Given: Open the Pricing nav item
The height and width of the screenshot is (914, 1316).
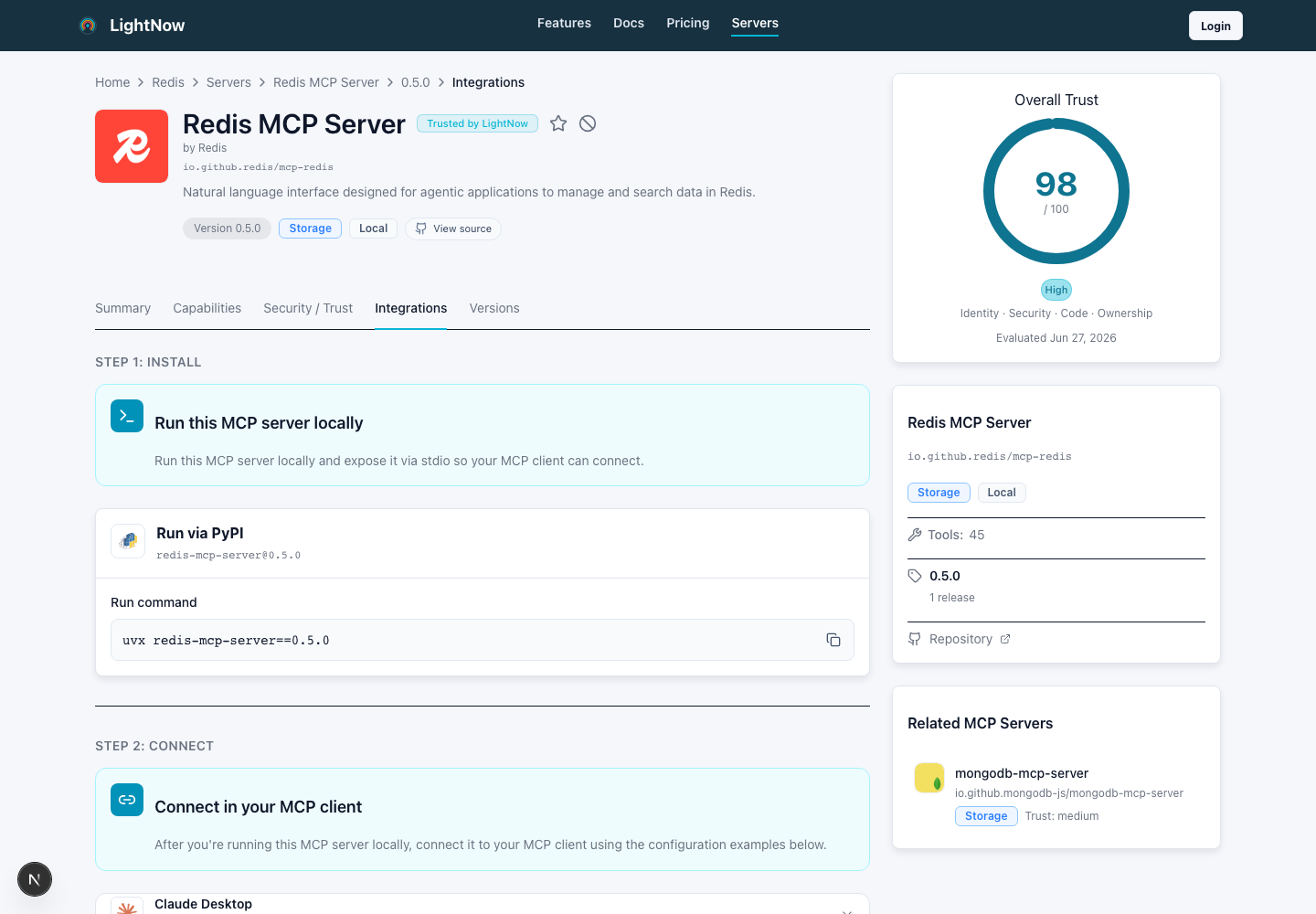Looking at the screenshot, I should (x=688, y=23).
